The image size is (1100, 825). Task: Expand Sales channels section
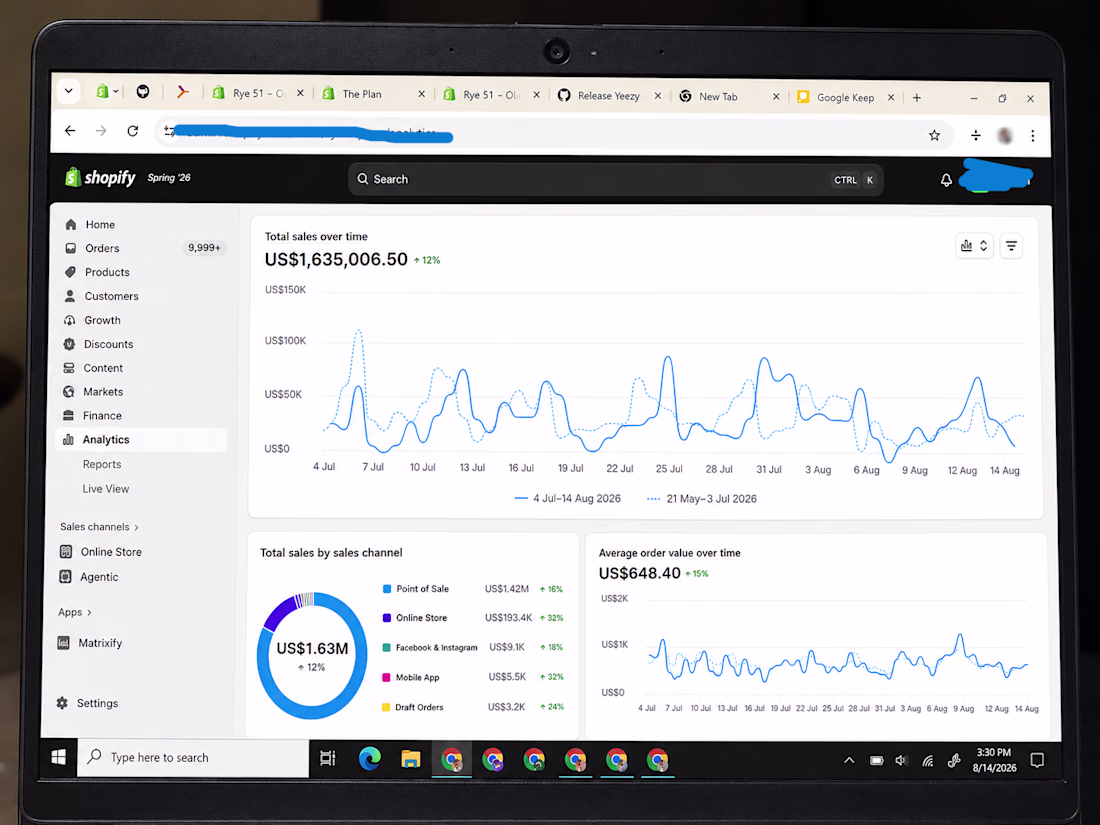pyautogui.click(x=99, y=527)
